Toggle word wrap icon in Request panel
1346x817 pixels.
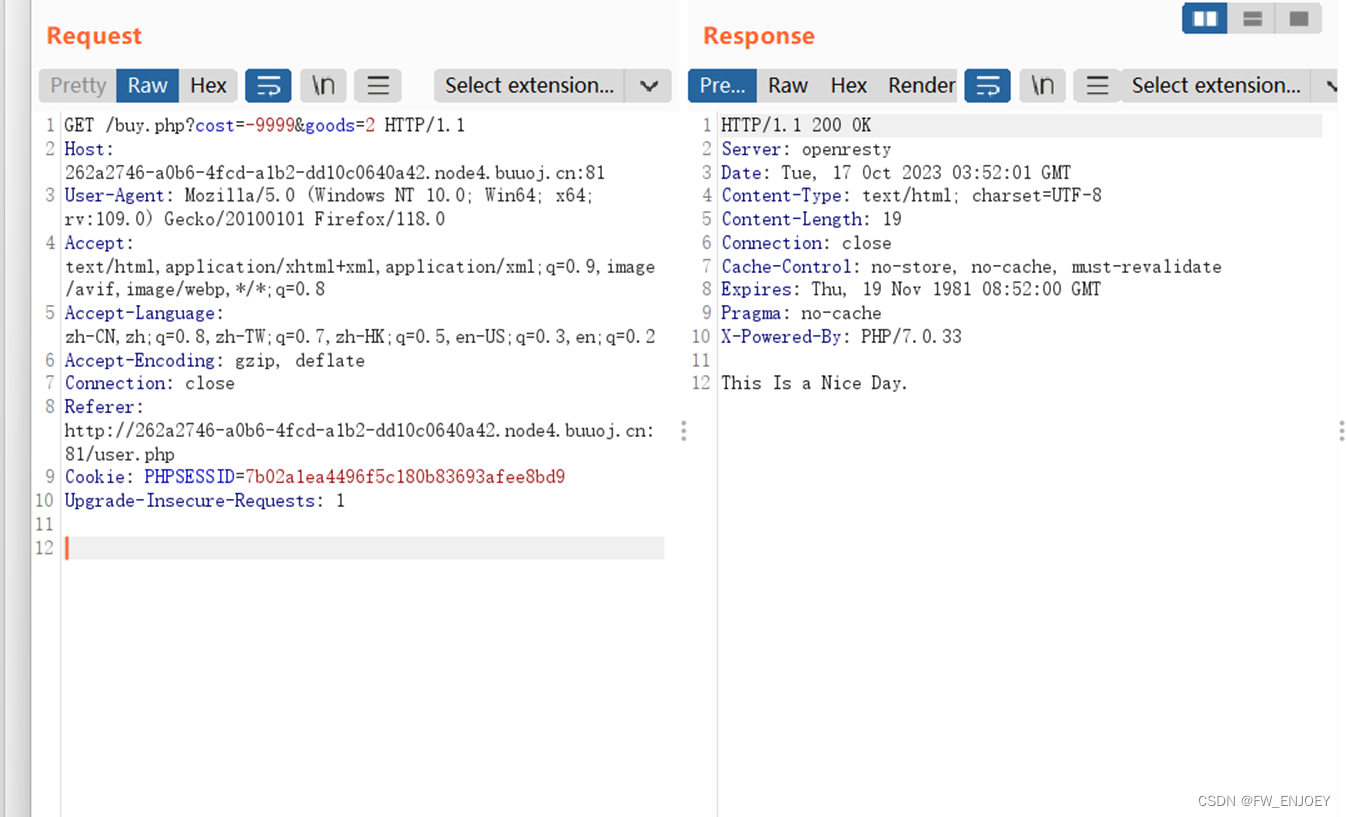coord(268,85)
